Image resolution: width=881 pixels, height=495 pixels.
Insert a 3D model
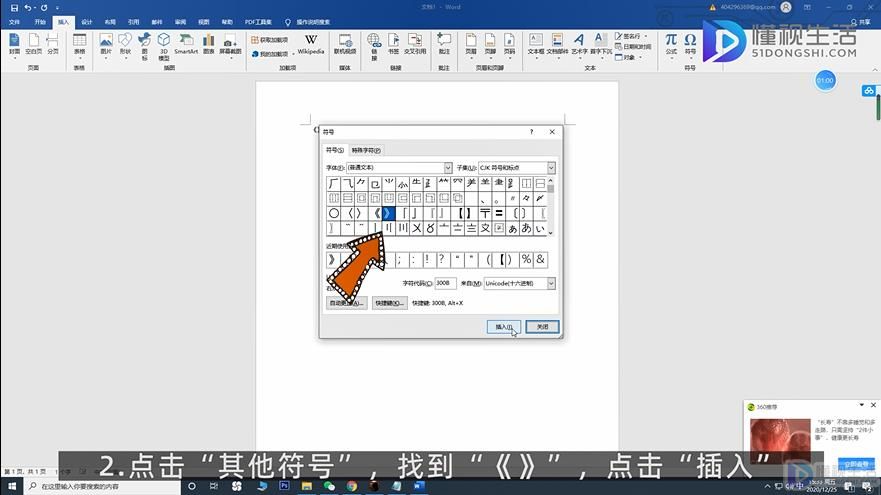pos(164,46)
